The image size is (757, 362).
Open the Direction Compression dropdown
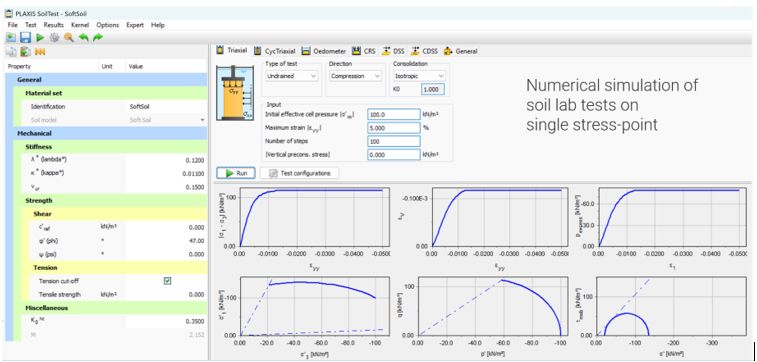click(x=356, y=76)
